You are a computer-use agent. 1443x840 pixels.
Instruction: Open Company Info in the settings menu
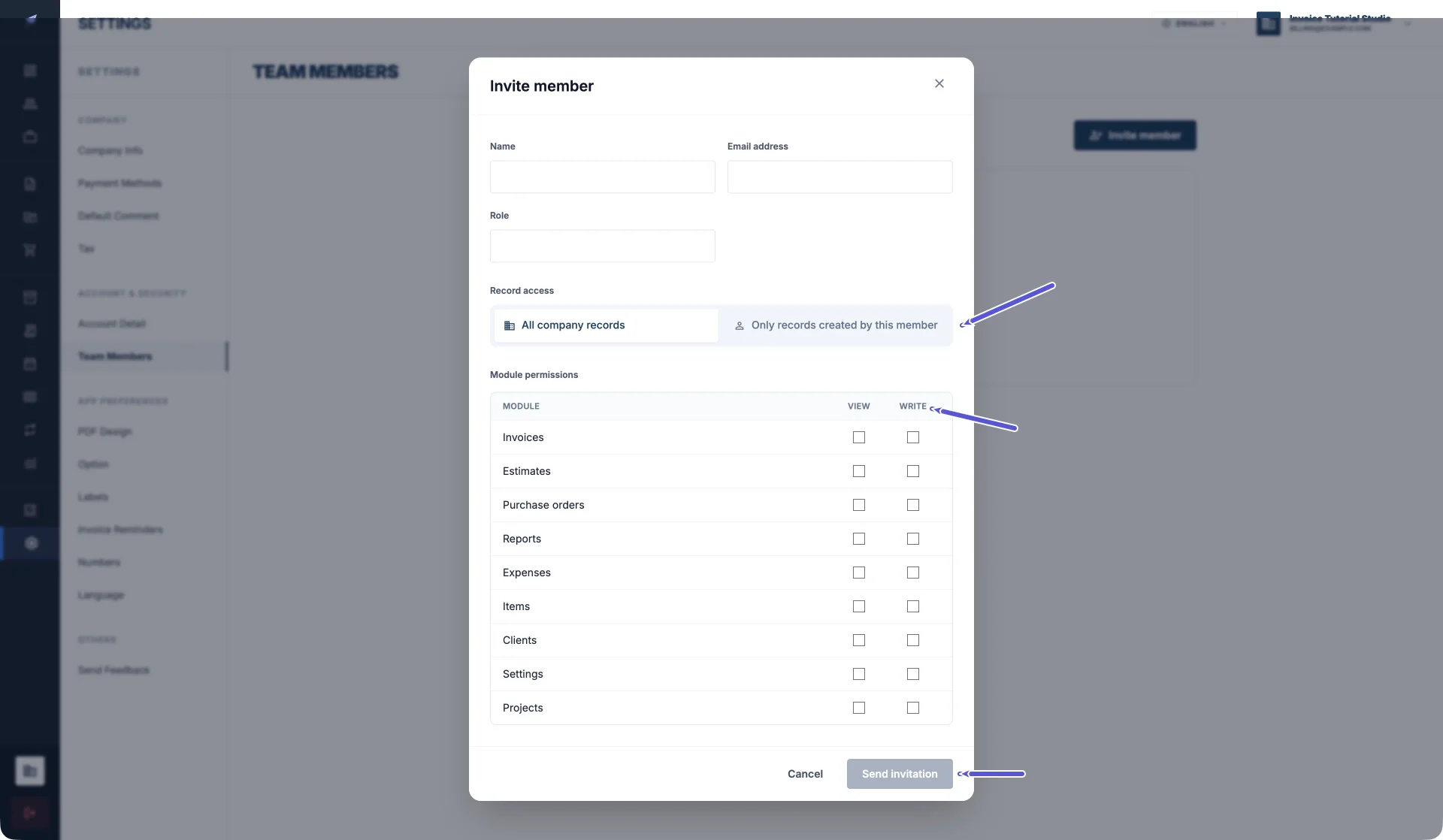tap(110, 150)
